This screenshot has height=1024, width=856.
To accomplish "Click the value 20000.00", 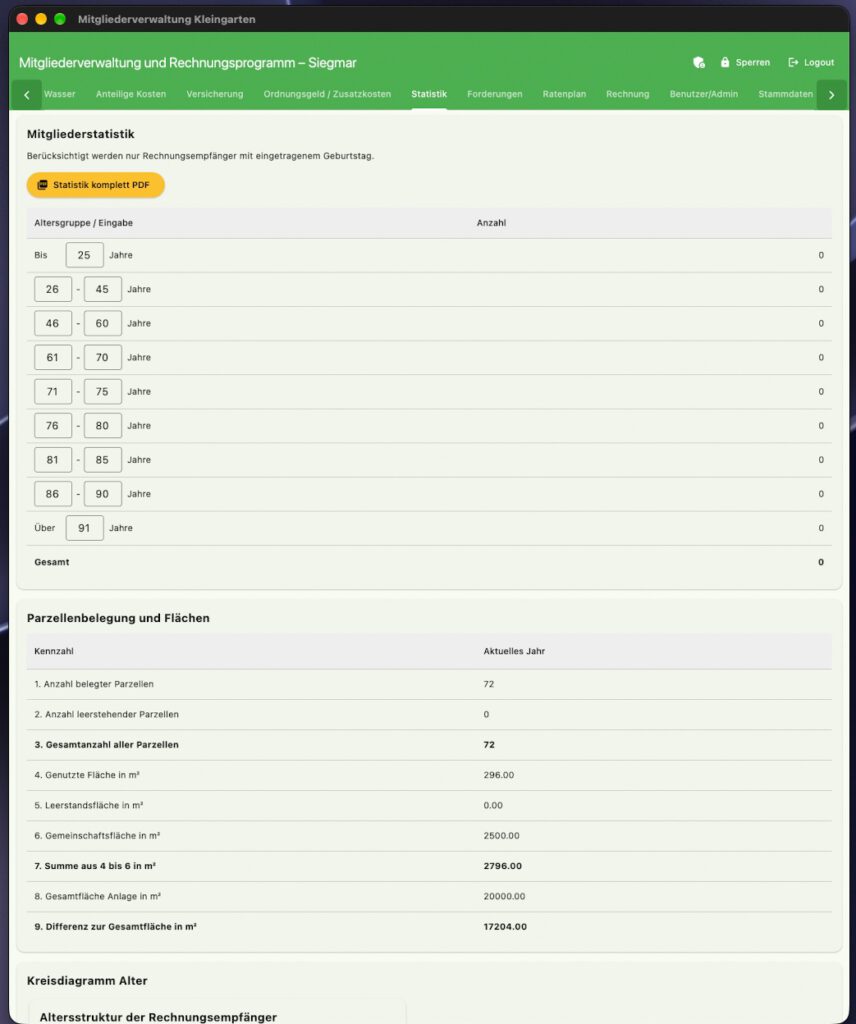I will pos(504,897).
